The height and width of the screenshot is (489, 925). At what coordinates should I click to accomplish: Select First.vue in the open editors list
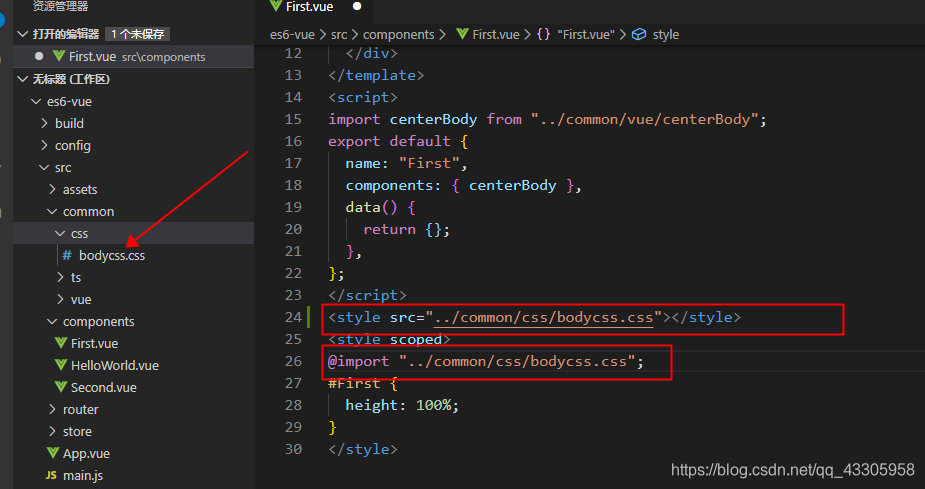pos(133,56)
